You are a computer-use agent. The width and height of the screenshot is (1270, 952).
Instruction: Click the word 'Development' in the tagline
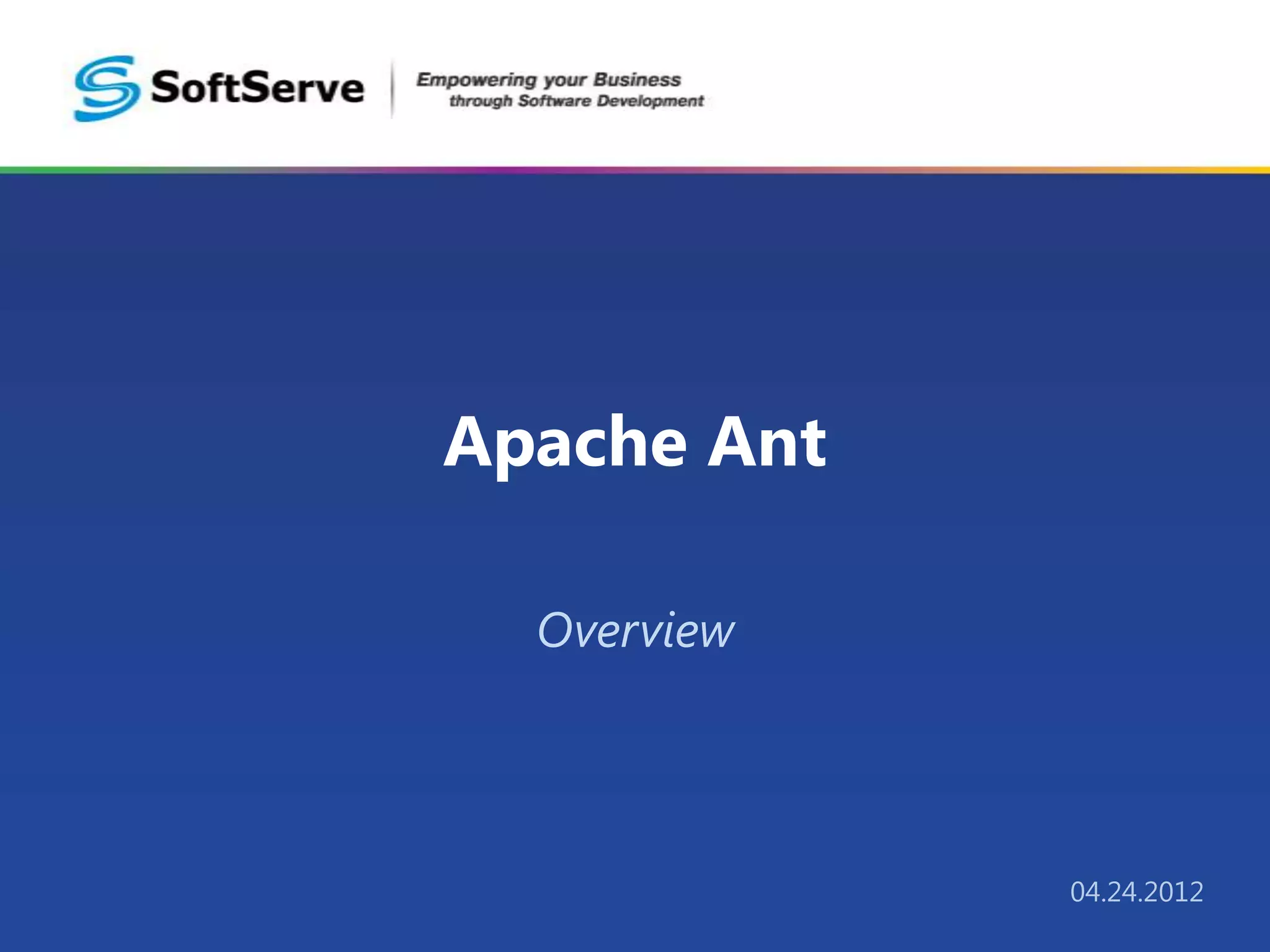click(650, 101)
